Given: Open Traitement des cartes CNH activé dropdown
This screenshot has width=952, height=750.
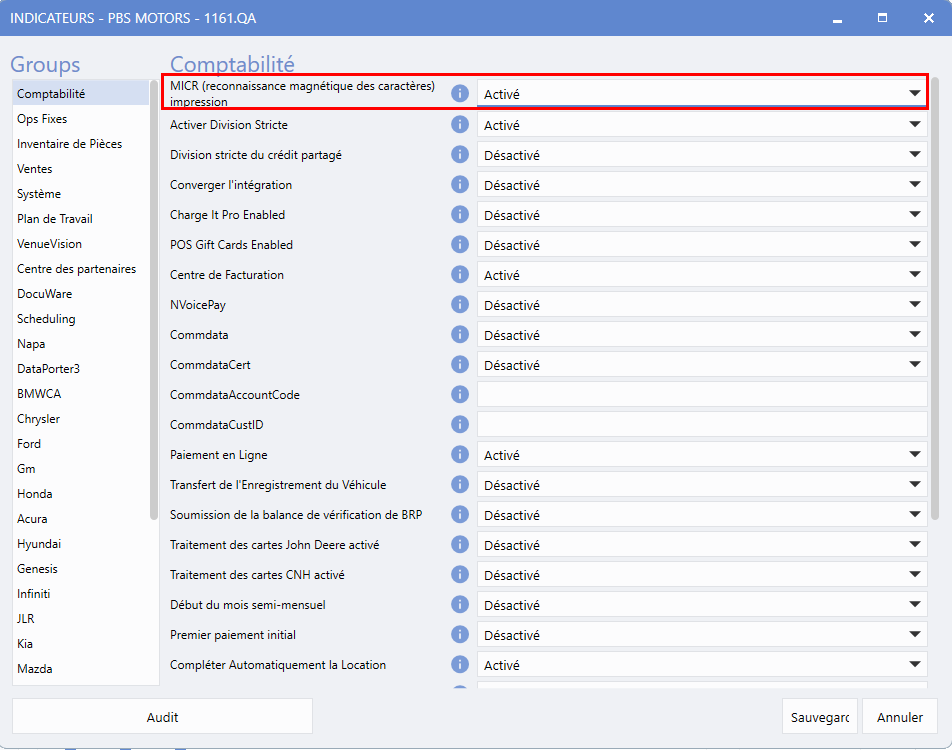Looking at the screenshot, I should pyautogui.click(x=702, y=574).
